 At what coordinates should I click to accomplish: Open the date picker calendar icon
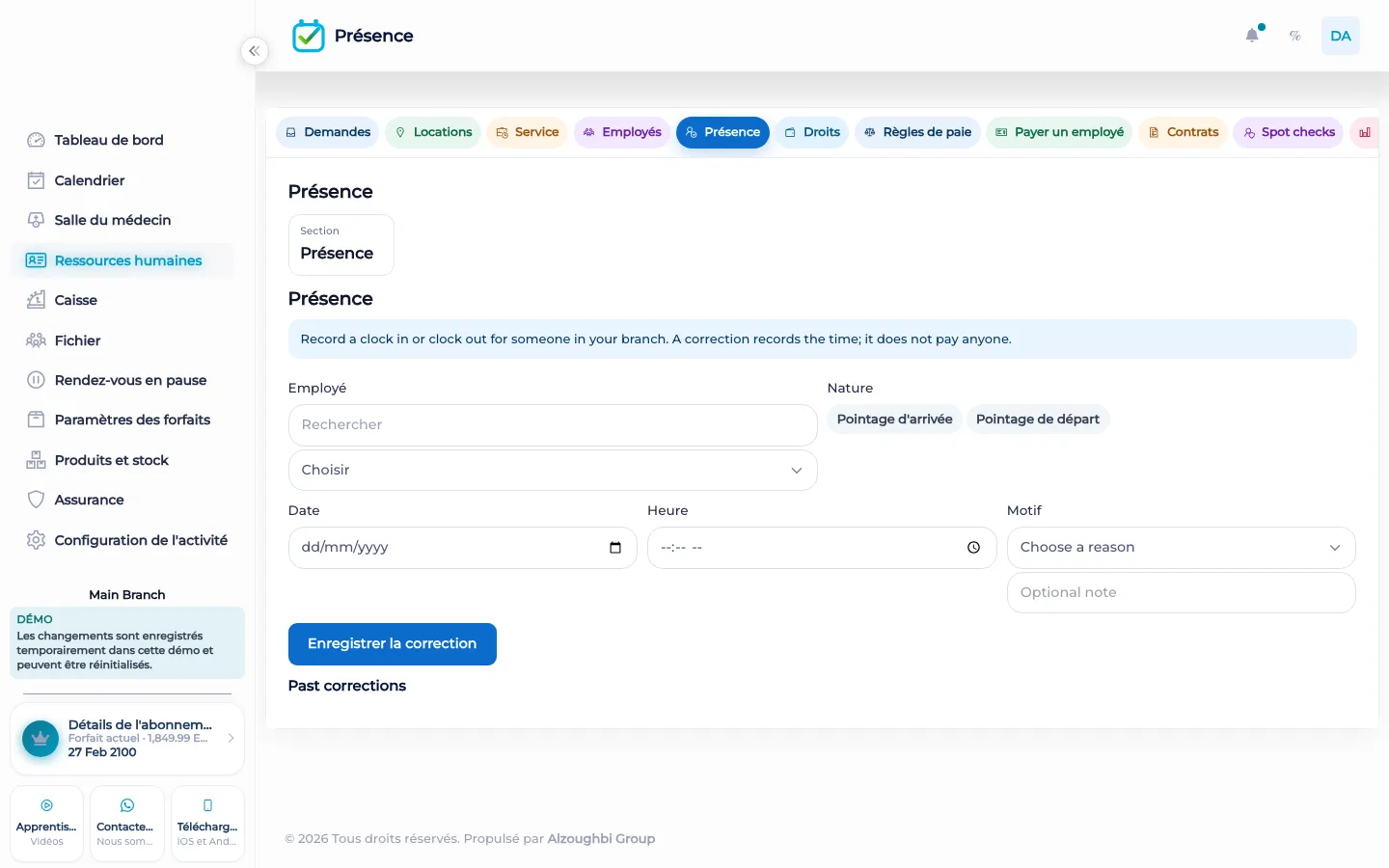pyautogui.click(x=615, y=548)
